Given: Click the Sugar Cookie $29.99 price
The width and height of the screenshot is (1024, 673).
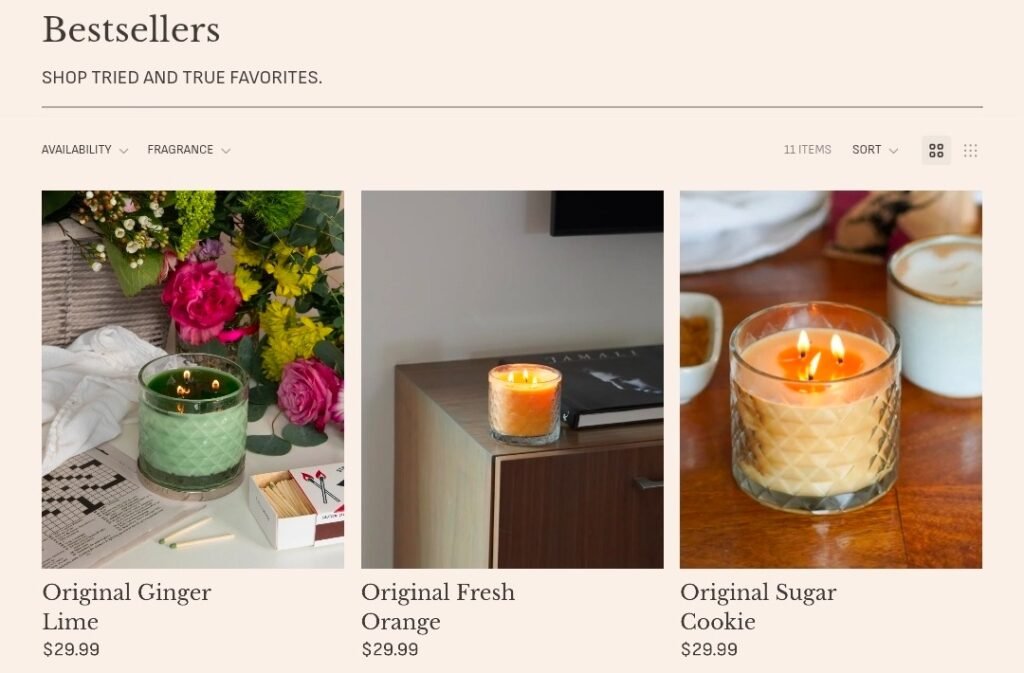Looking at the screenshot, I should click(x=709, y=650).
